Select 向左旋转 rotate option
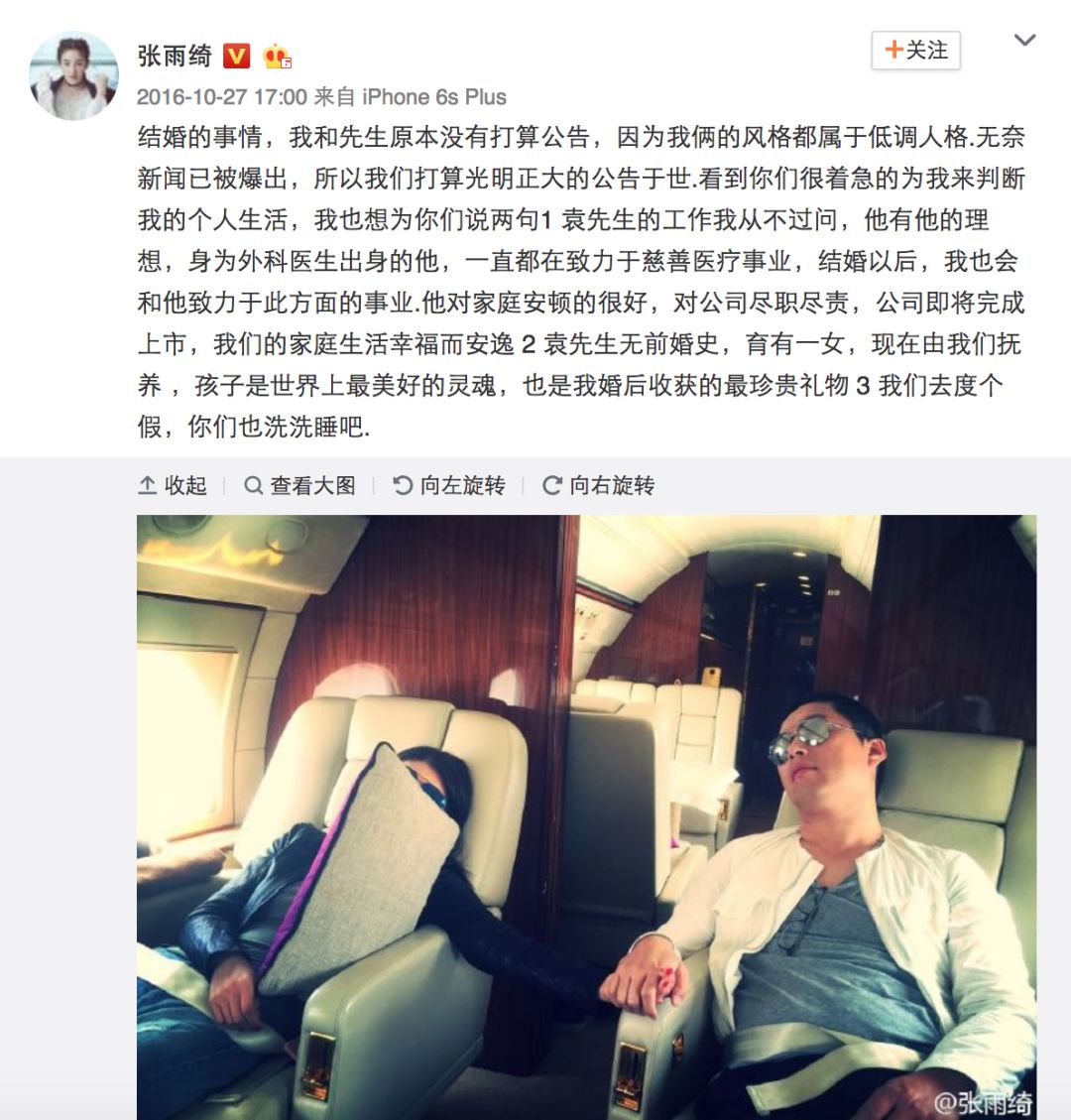The height and width of the screenshot is (1120, 1071). coord(449,486)
